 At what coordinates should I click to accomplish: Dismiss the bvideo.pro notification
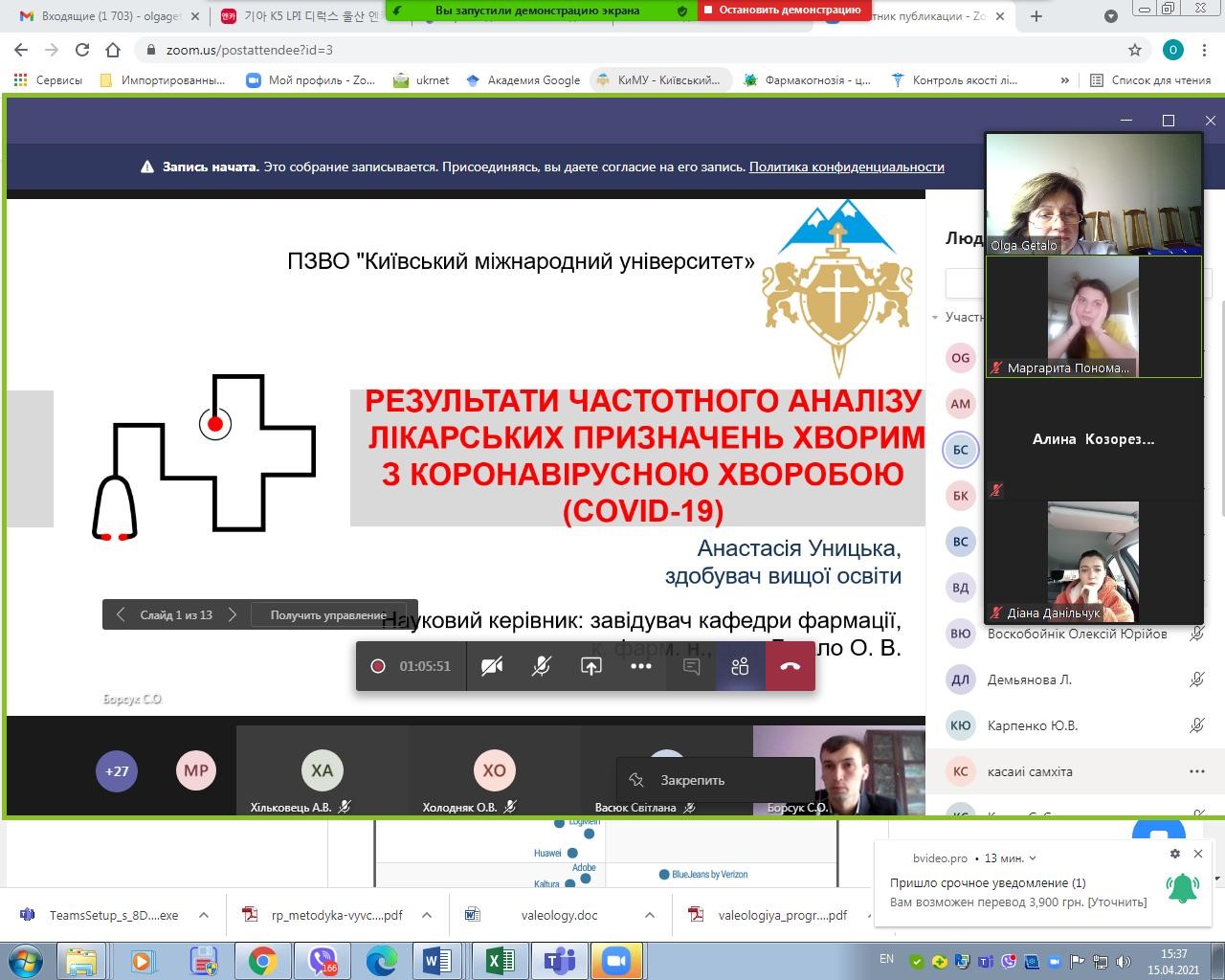click(x=1198, y=854)
